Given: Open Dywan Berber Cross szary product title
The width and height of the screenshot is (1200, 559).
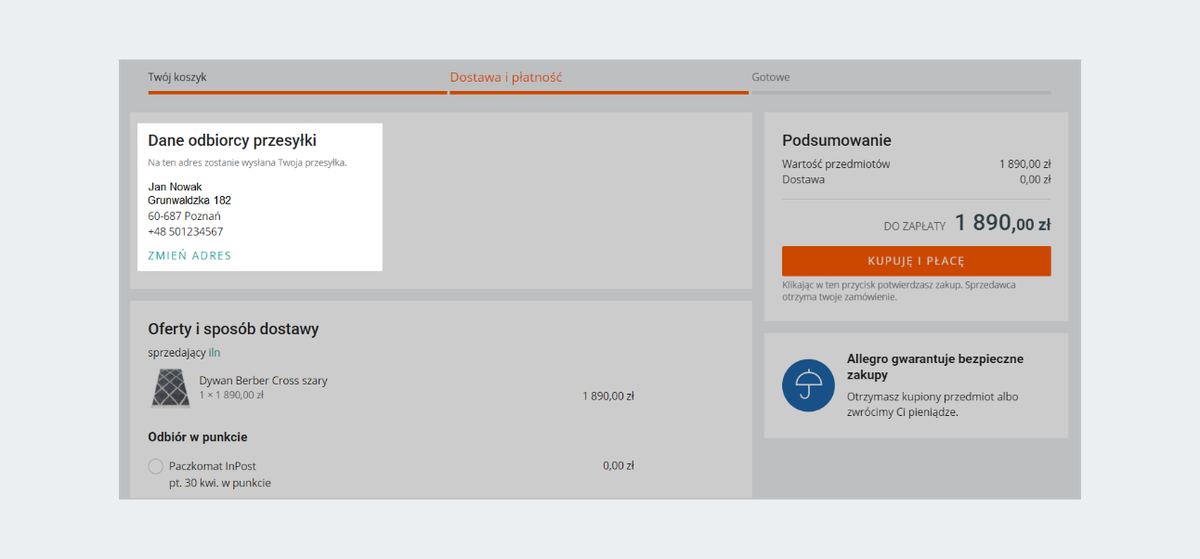Looking at the screenshot, I should [x=263, y=381].
